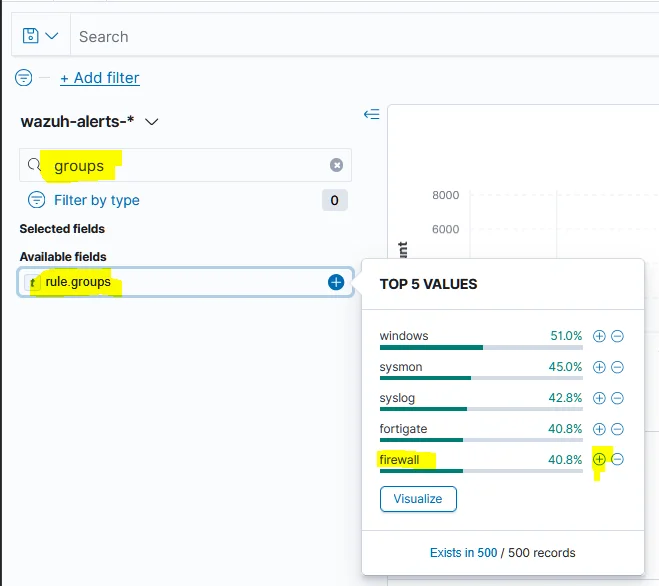
Task: Click the Add filter link
Action: (x=100, y=78)
